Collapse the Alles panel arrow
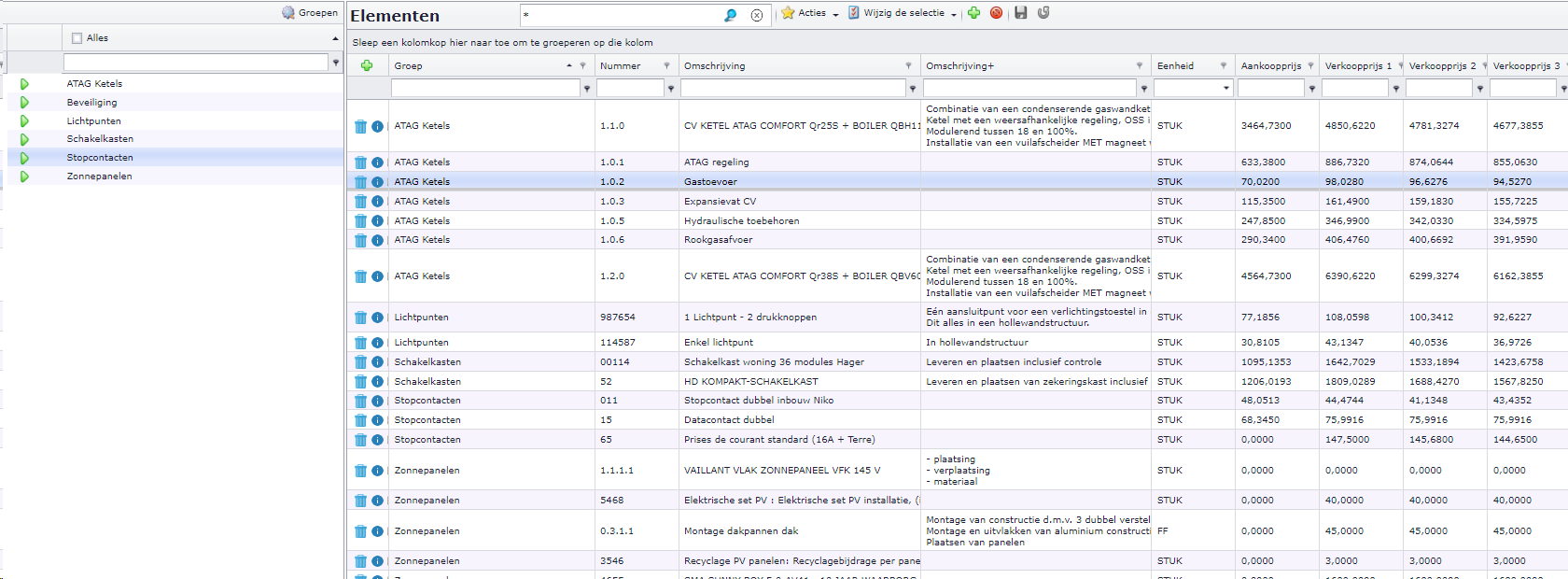 pos(335,38)
